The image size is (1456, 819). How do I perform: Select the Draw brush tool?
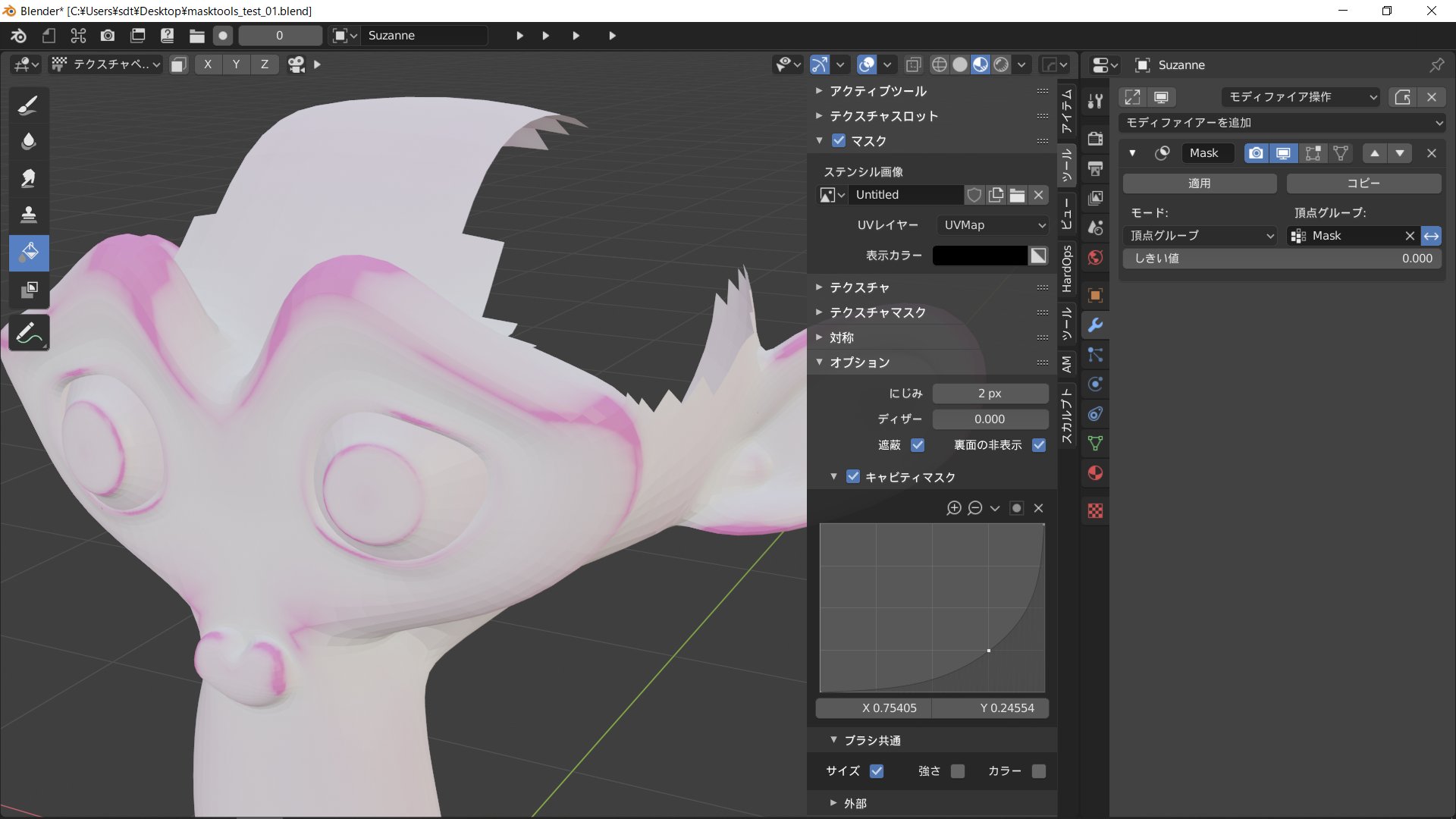point(29,105)
